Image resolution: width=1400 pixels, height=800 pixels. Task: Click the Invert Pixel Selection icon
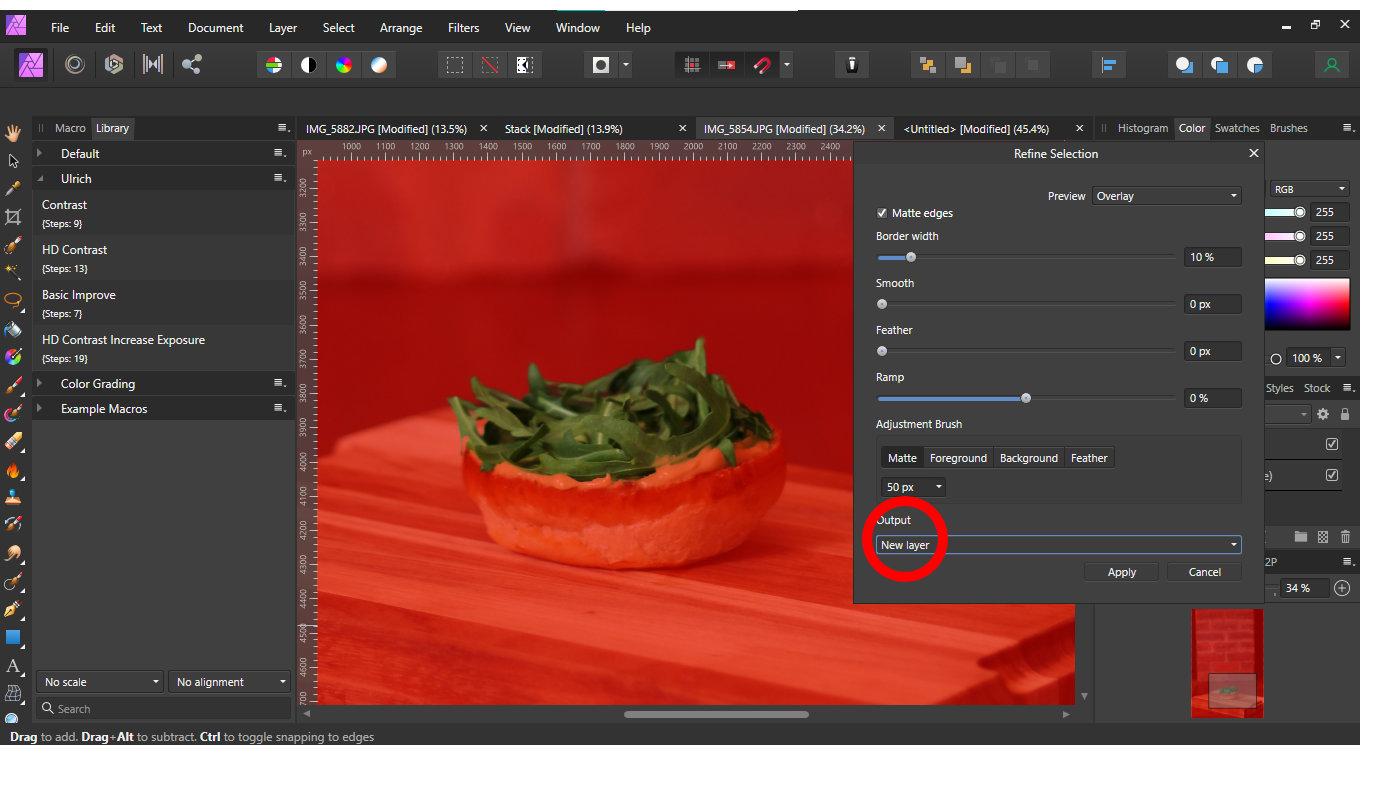(524, 65)
